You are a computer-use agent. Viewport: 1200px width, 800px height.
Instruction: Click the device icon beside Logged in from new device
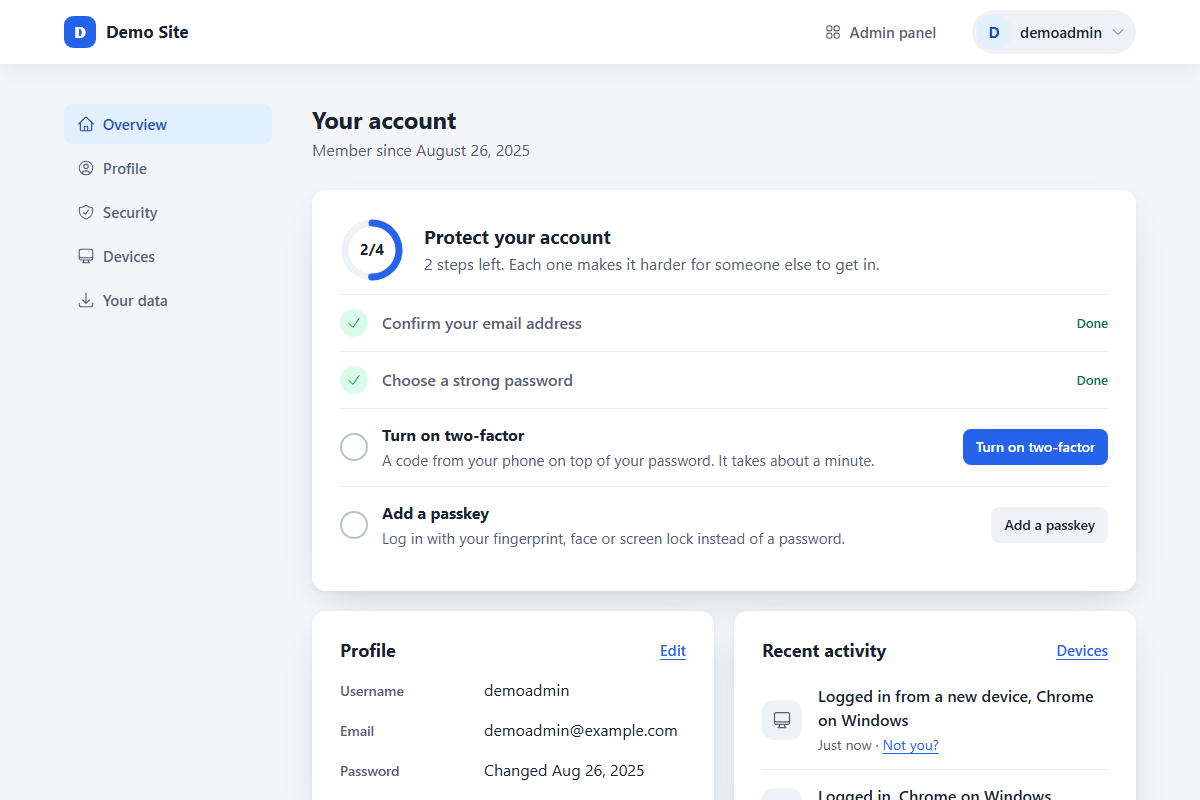pyautogui.click(x=782, y=720)
